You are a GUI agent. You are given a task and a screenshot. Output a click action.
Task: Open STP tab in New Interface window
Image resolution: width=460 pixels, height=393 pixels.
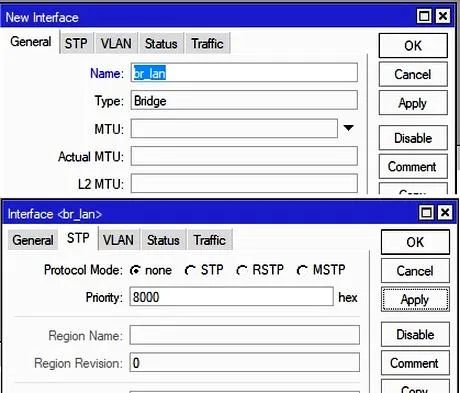point(76,43)
